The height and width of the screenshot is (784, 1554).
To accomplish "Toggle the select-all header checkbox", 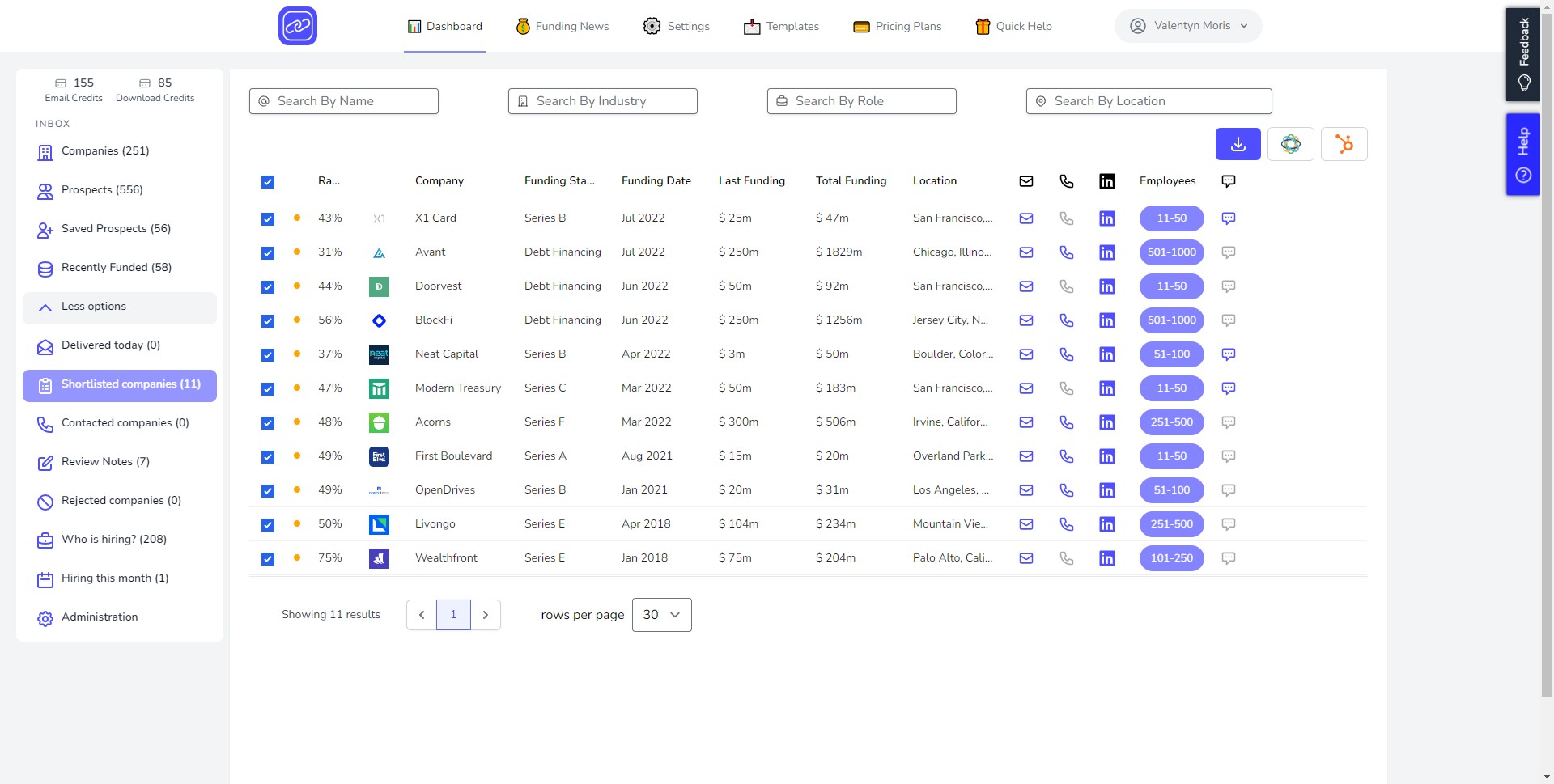I will 268,182.
